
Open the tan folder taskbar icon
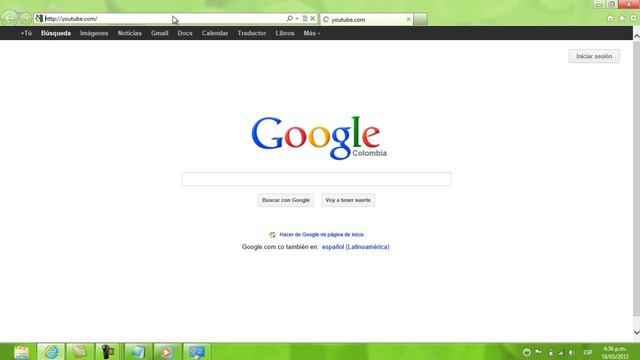click(80, 352)
